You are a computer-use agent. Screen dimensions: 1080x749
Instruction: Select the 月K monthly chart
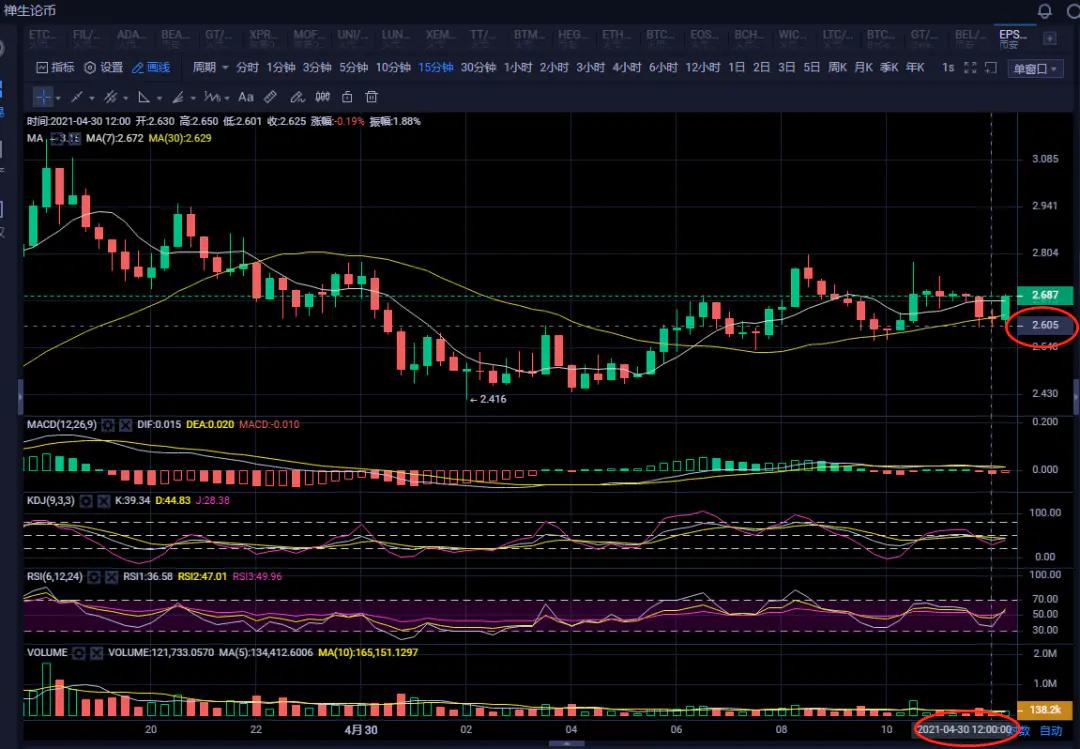tap(863, 68)
